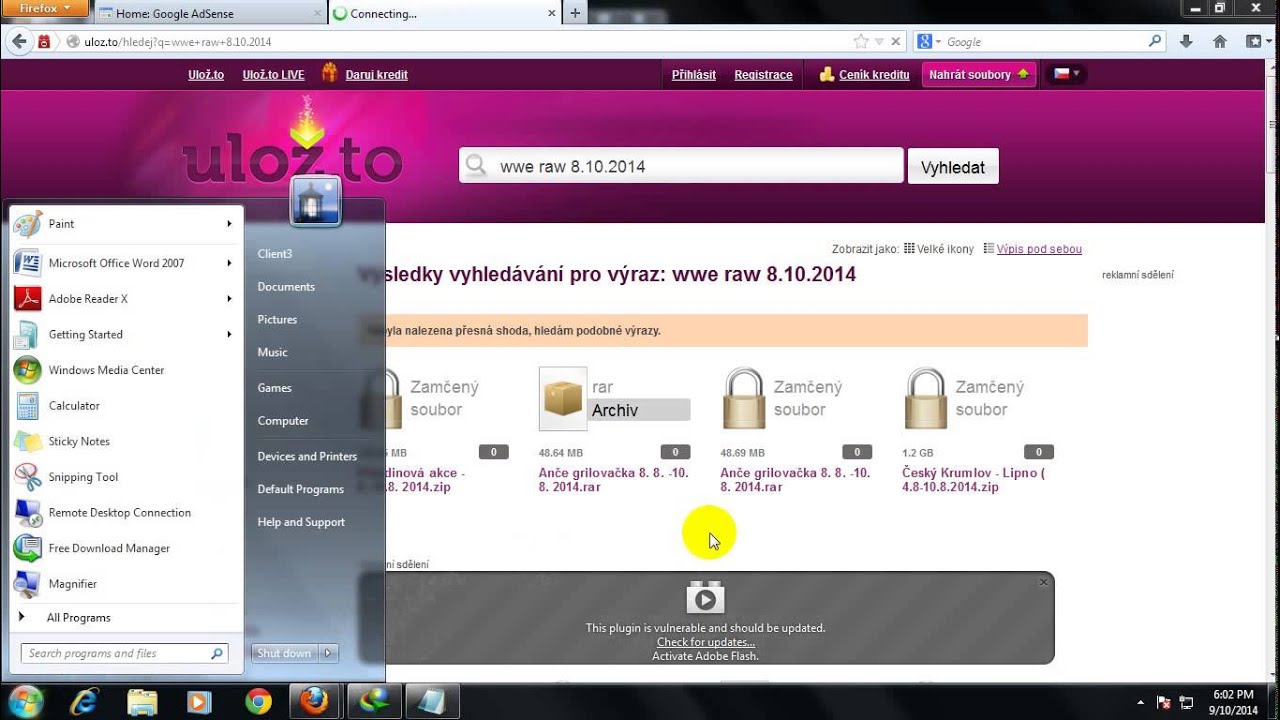Click the Shut down button
This screenshot has height=720, width=1280.
284,653
